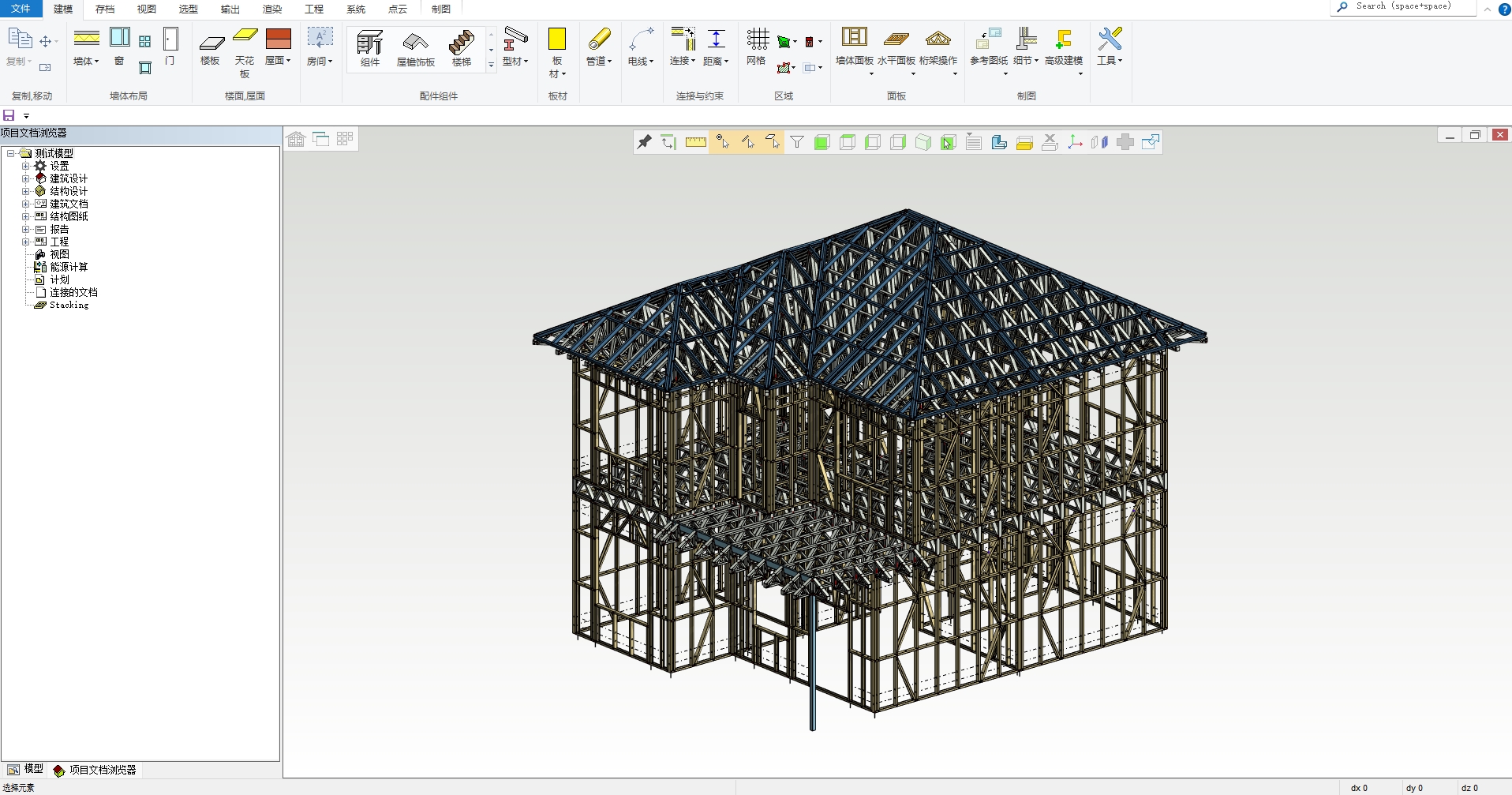
Task: Click the light translucent cube view icon
Action: [x=923, y=142]
